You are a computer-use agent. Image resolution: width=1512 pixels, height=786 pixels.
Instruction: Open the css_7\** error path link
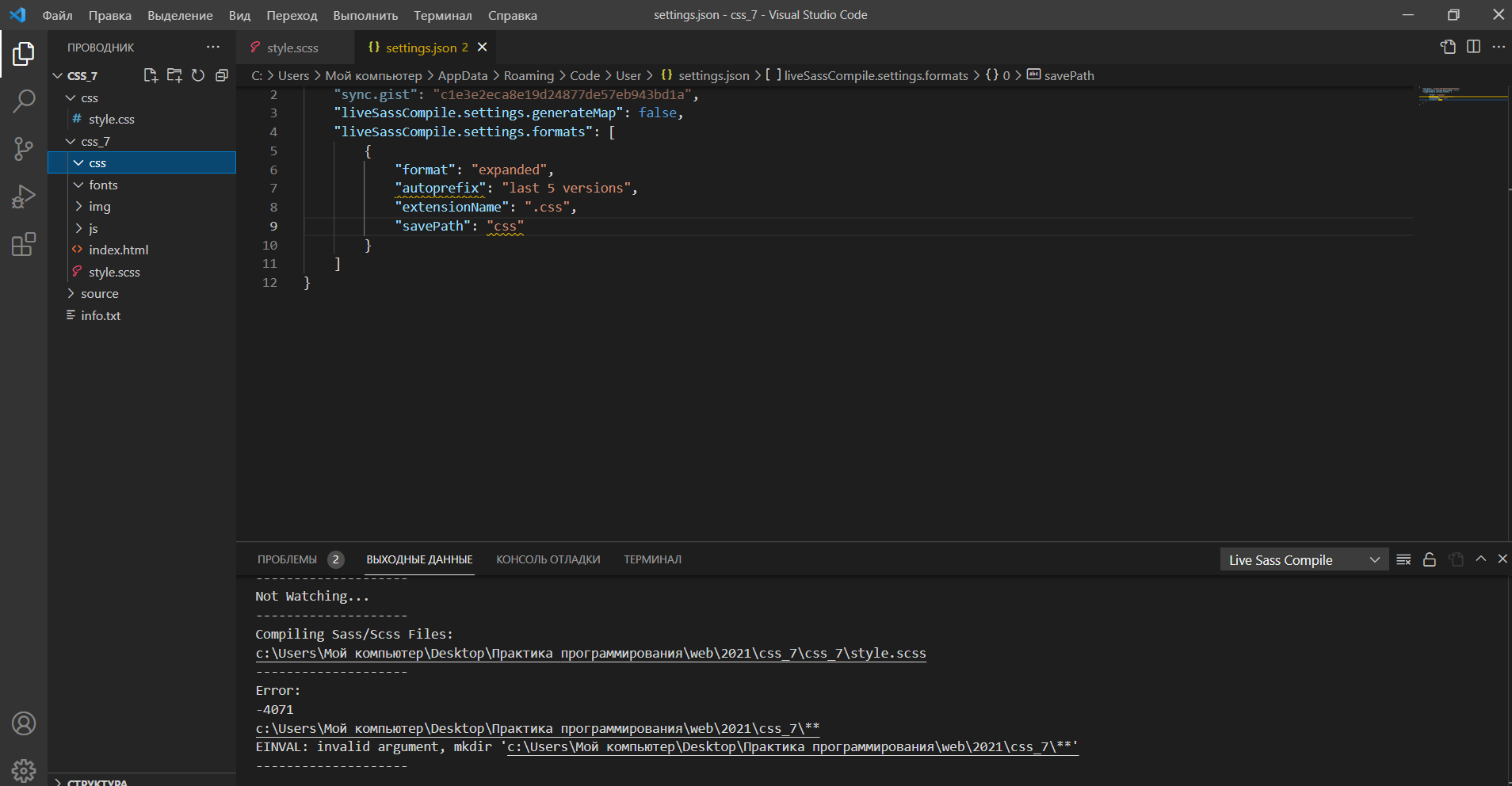coord(537,728)
